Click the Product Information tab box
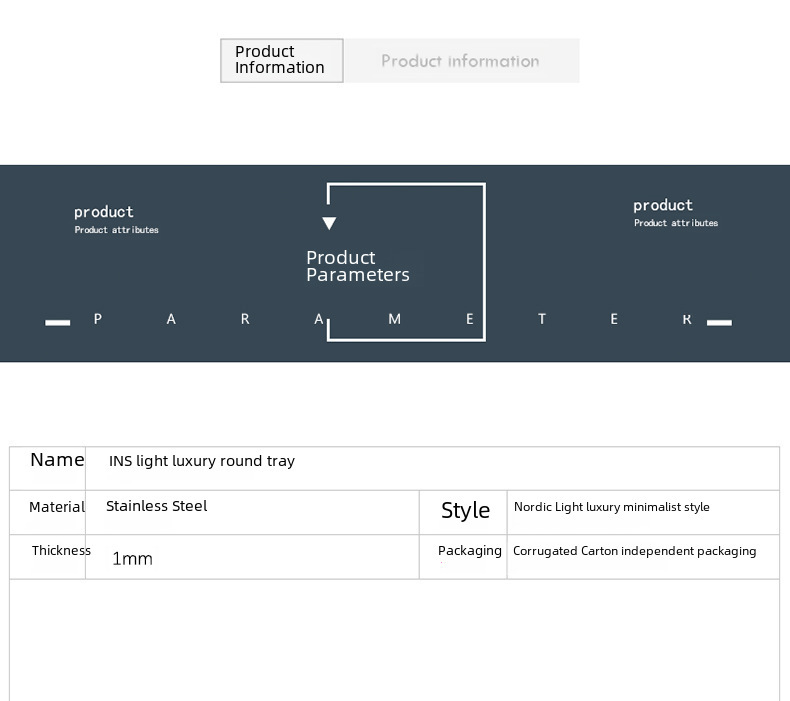The image size is (790, 701). (281, 60)
